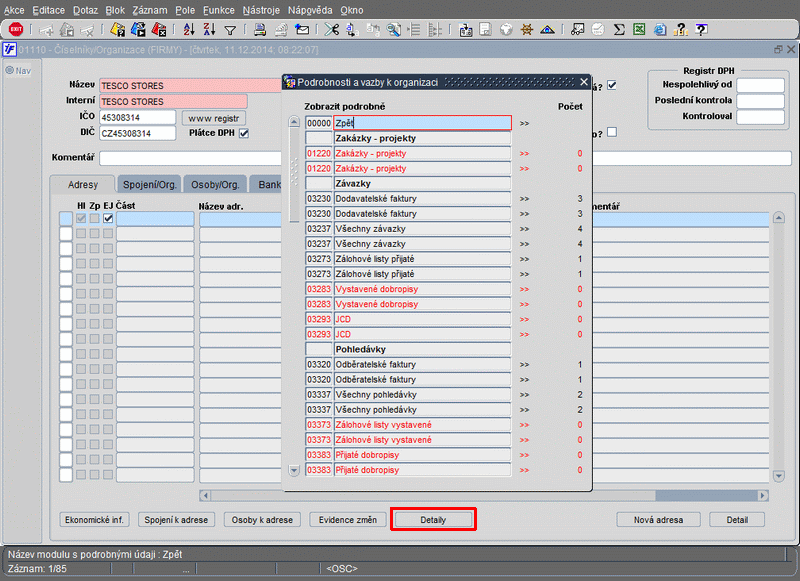800x581 pixels.
Task: Click the question mark window icon at toolbar end
Action: 702,30
